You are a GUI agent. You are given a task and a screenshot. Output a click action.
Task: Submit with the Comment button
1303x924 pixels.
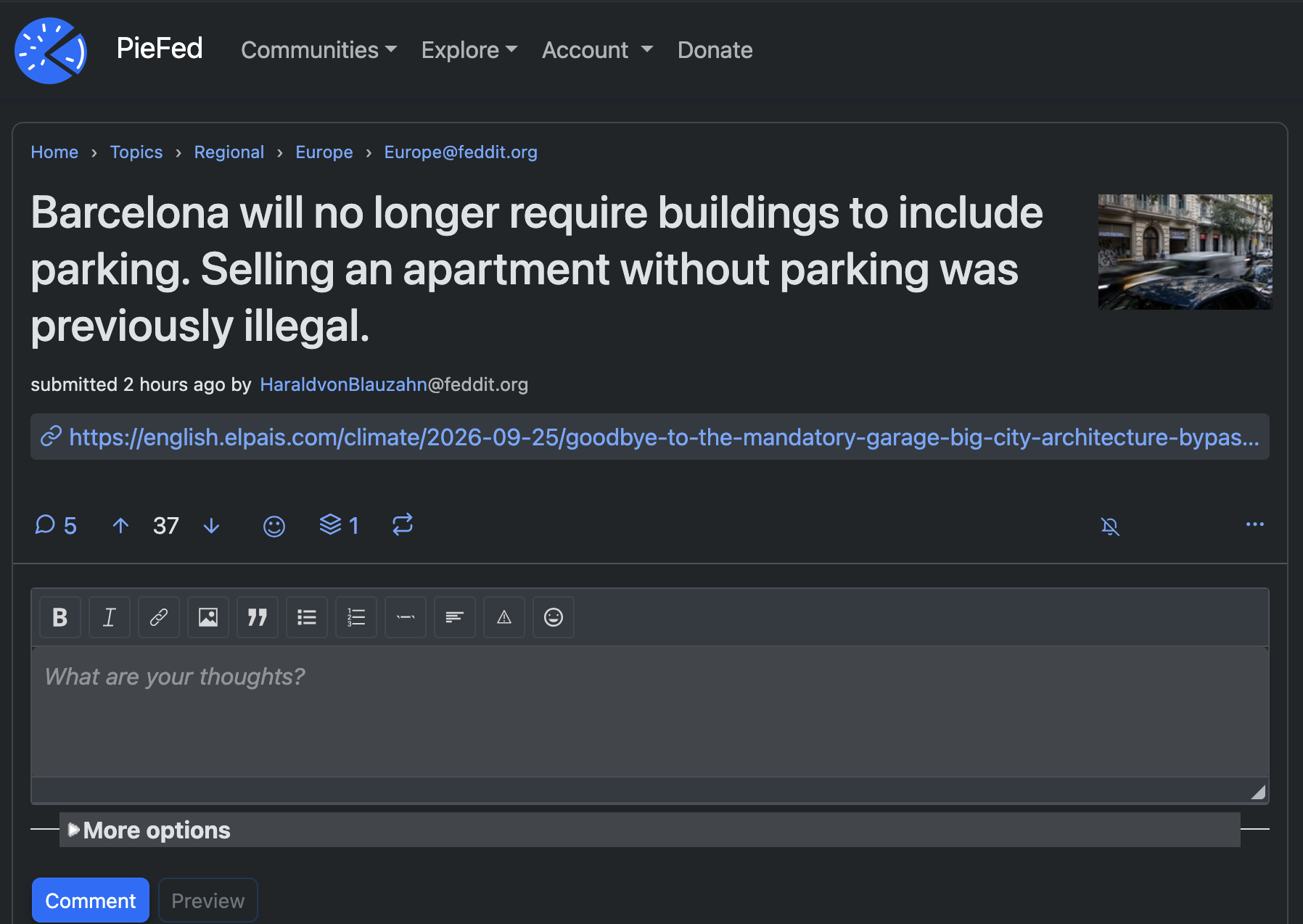[x=91, y=900]
